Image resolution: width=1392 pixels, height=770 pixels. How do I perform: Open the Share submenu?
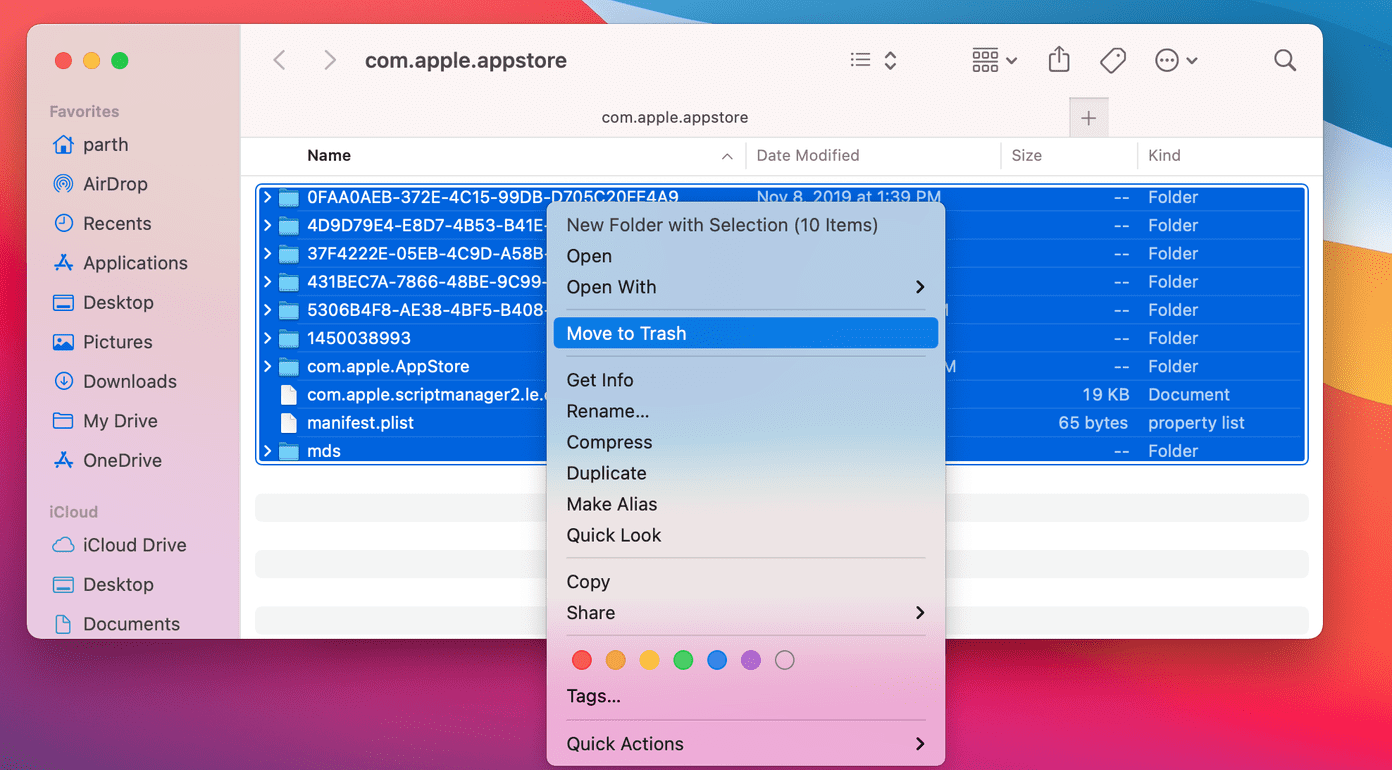(745, 613)
